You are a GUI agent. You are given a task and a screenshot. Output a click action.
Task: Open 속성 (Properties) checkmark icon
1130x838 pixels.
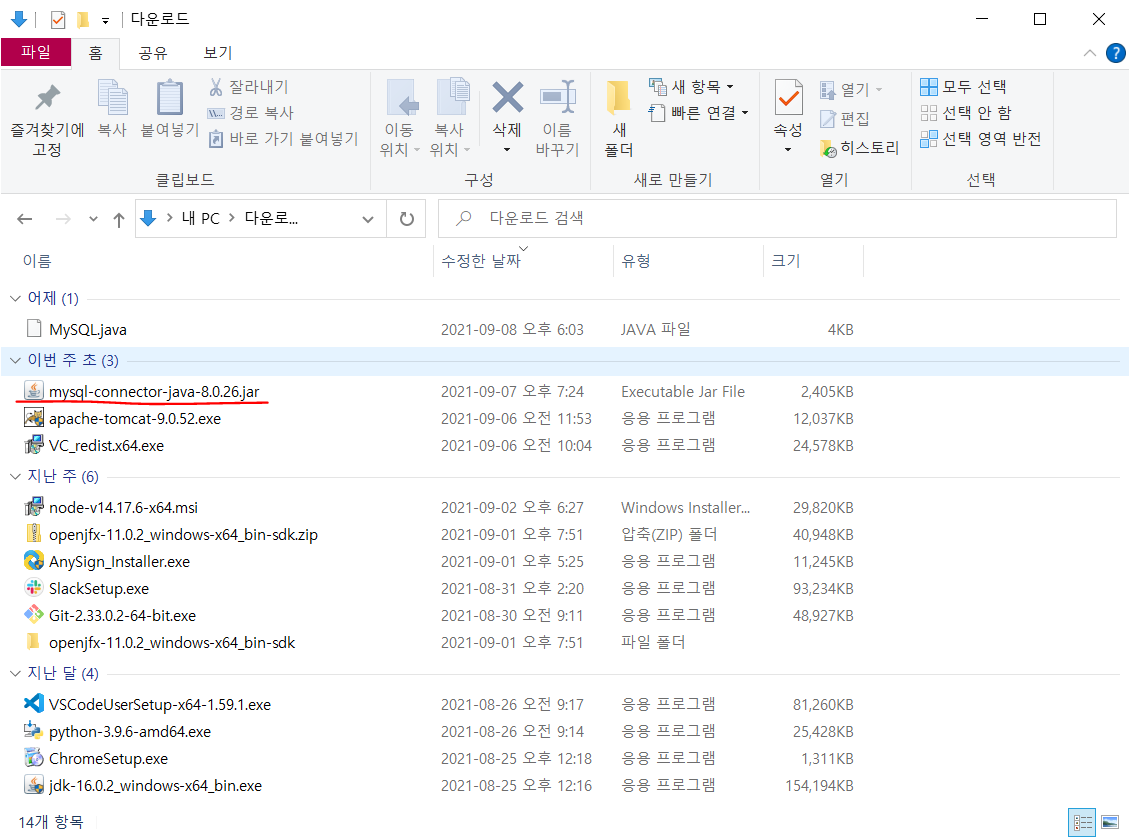[788, 97]
